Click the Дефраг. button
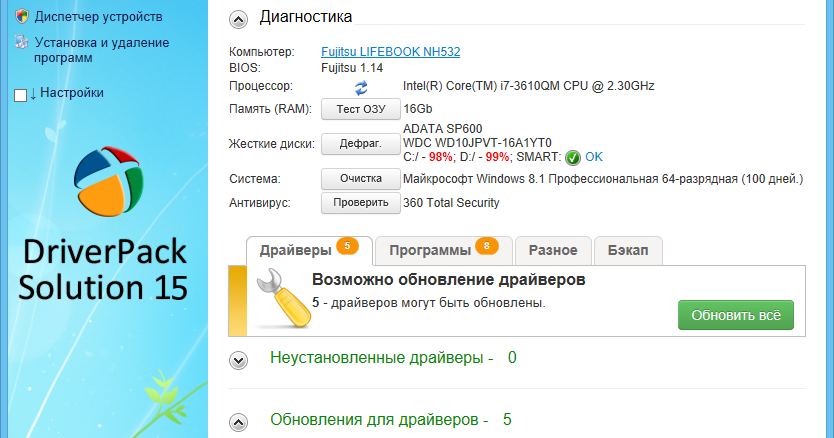The image size is (834, 438). click(x=361, y=144)
